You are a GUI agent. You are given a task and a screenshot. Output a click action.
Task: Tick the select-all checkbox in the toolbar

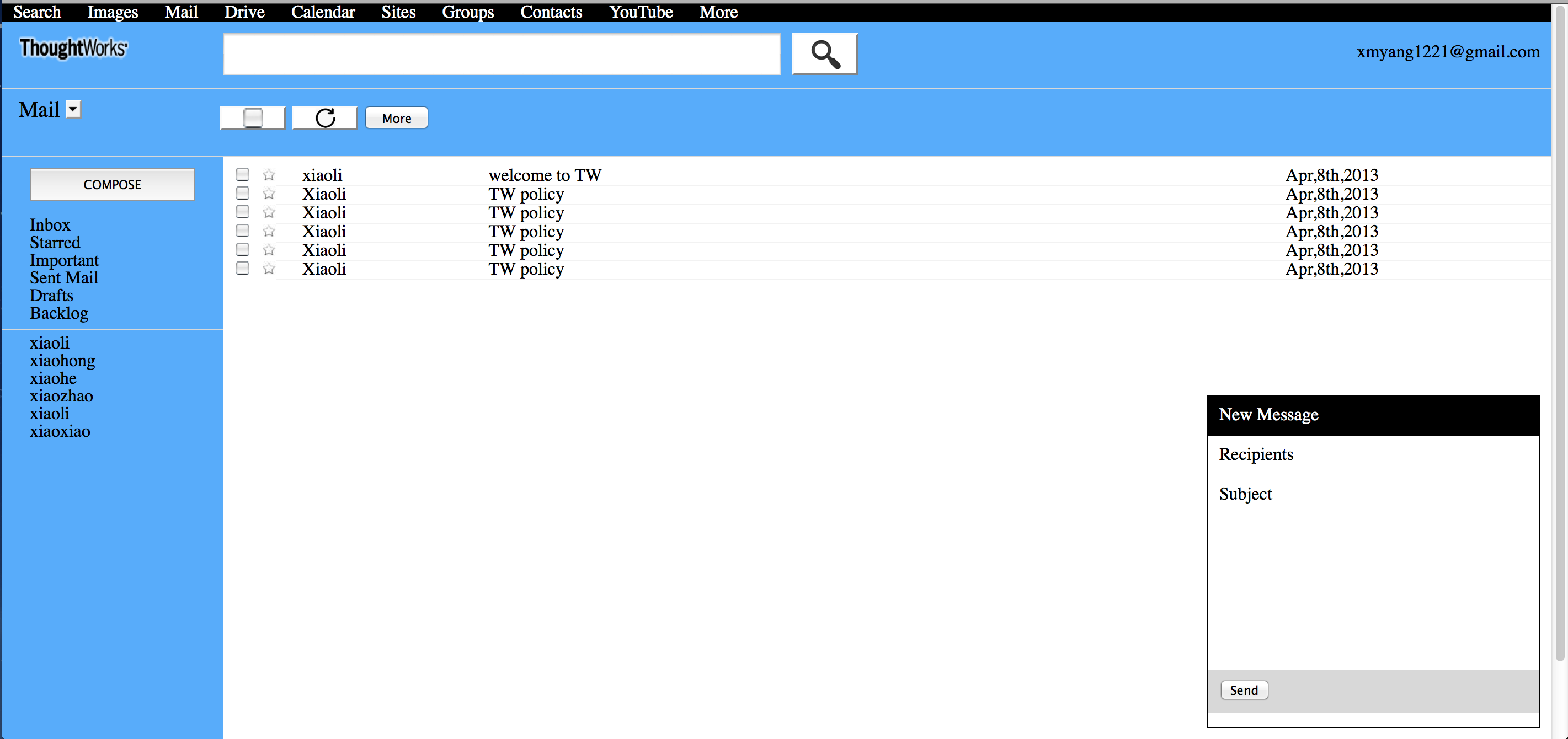[253, 118]
